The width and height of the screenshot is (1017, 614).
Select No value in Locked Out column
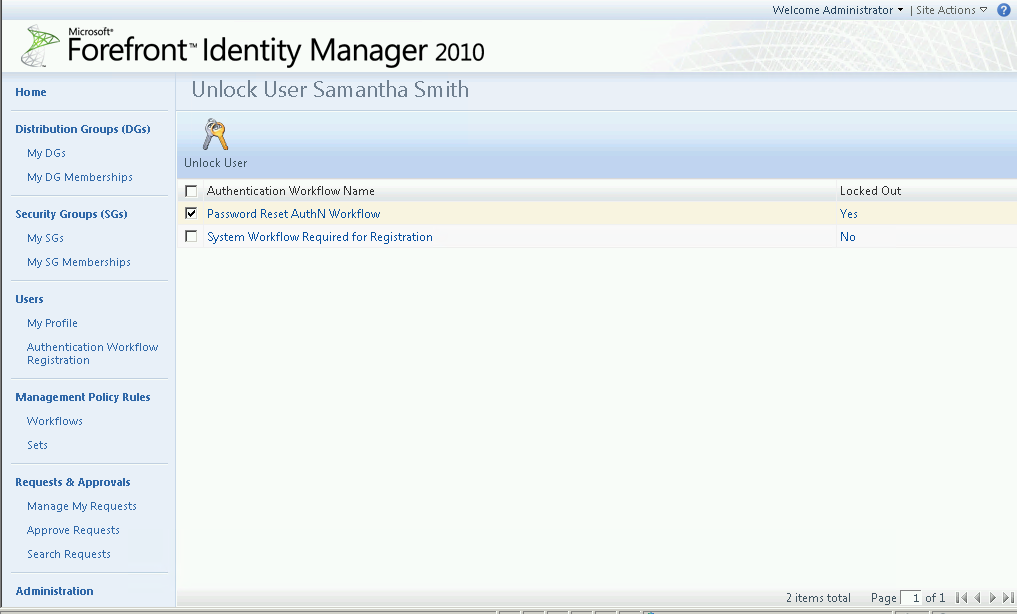(848, 237)
